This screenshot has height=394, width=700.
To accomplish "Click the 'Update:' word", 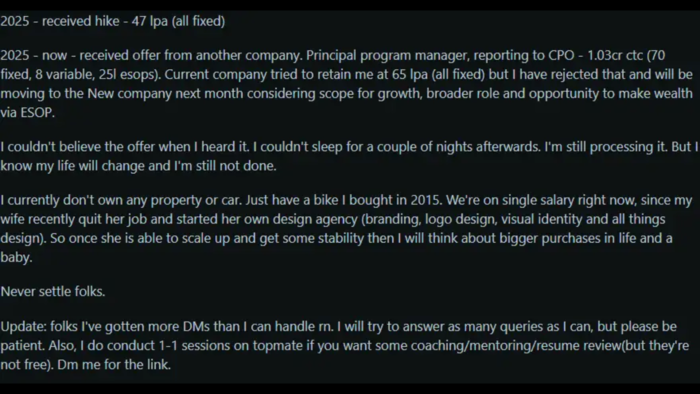I will [23, 326].
